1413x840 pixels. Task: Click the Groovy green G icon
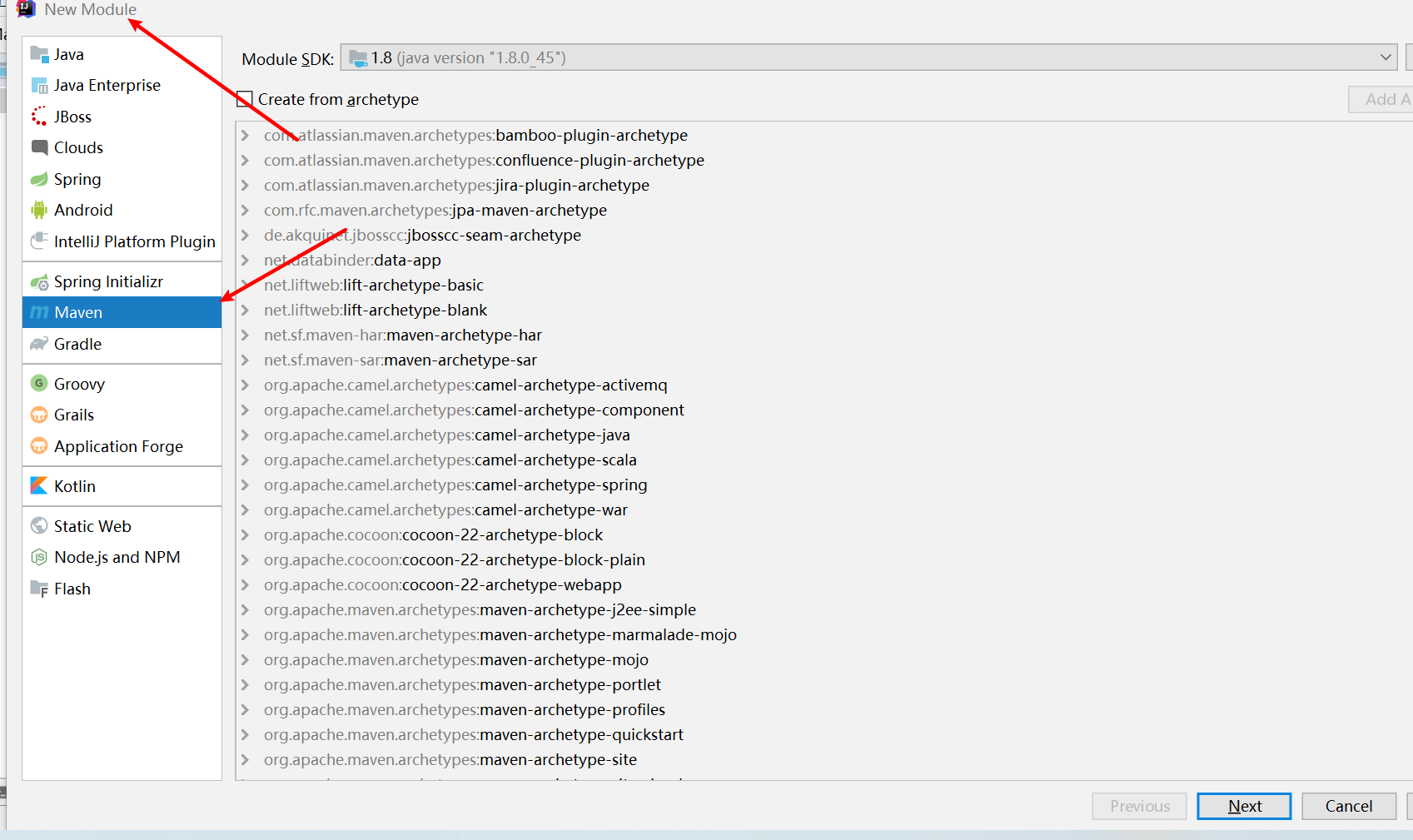click(39, 383)
